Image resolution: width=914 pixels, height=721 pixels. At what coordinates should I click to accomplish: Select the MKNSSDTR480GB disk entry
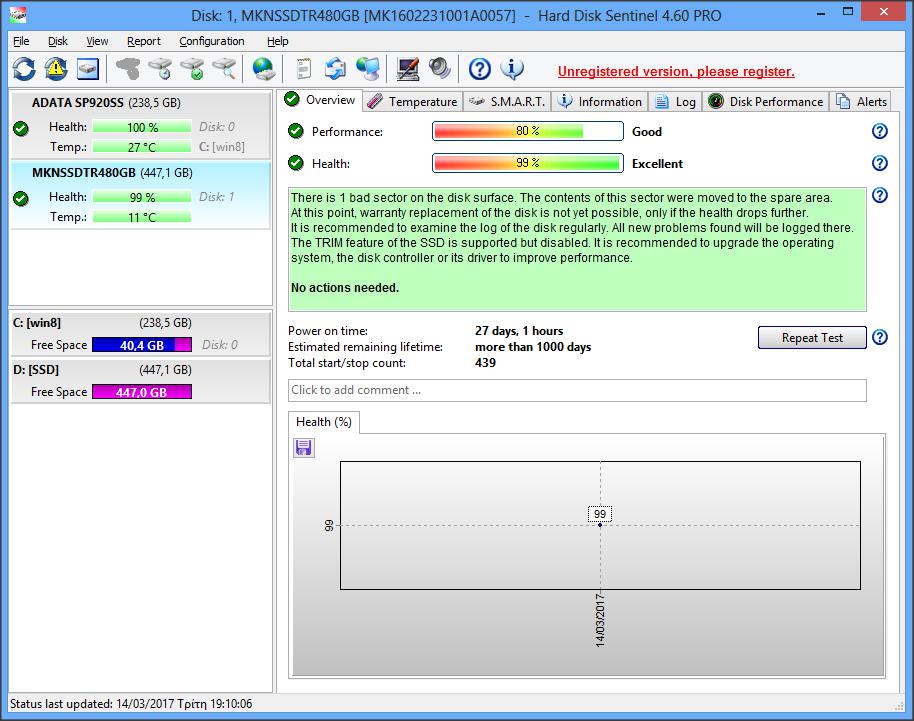[x=140, y=195]
